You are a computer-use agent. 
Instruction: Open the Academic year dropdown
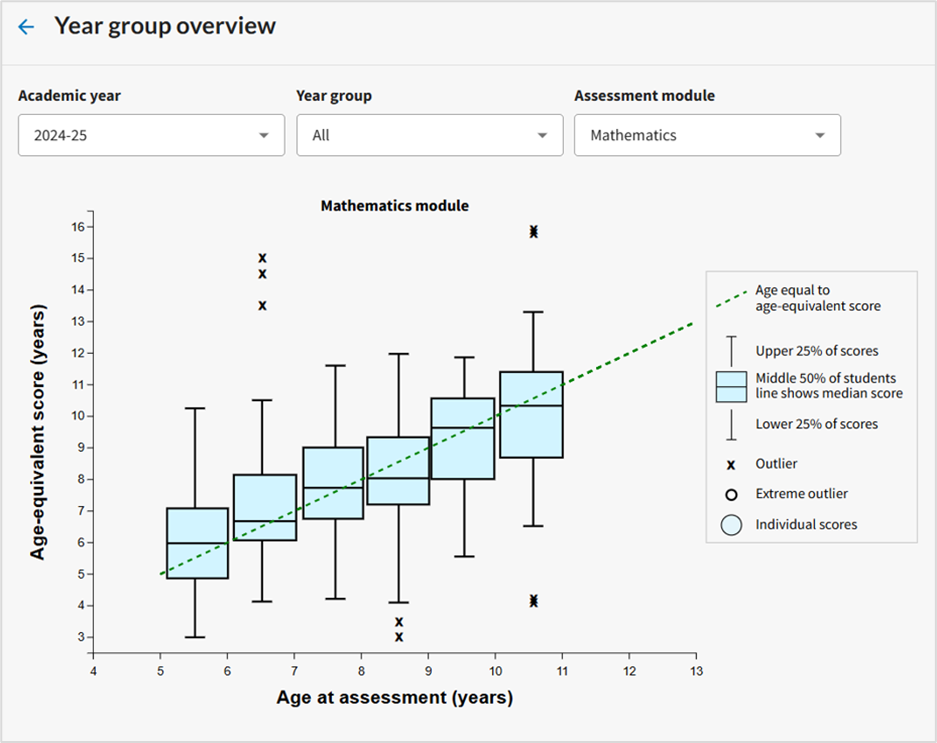[151, 135]
